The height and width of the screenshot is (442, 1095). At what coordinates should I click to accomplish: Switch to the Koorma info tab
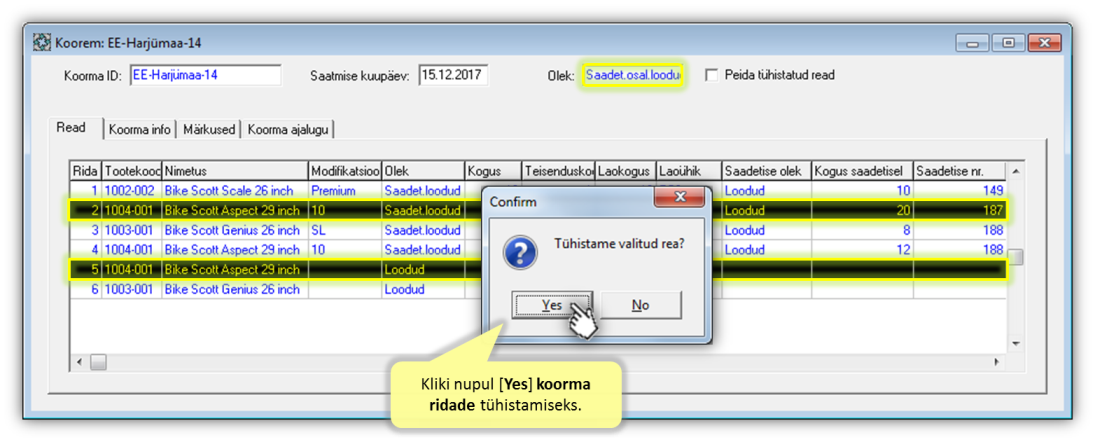tap(140, 129)
